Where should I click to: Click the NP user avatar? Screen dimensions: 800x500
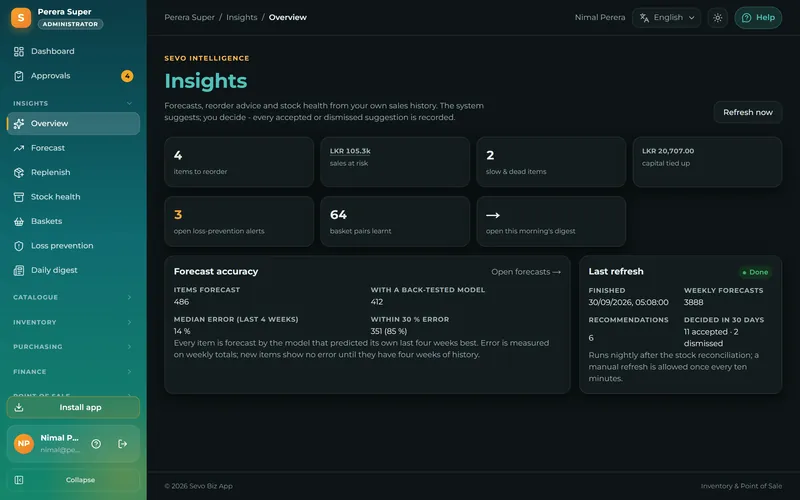pyautogui.click(x=23, y=443)
